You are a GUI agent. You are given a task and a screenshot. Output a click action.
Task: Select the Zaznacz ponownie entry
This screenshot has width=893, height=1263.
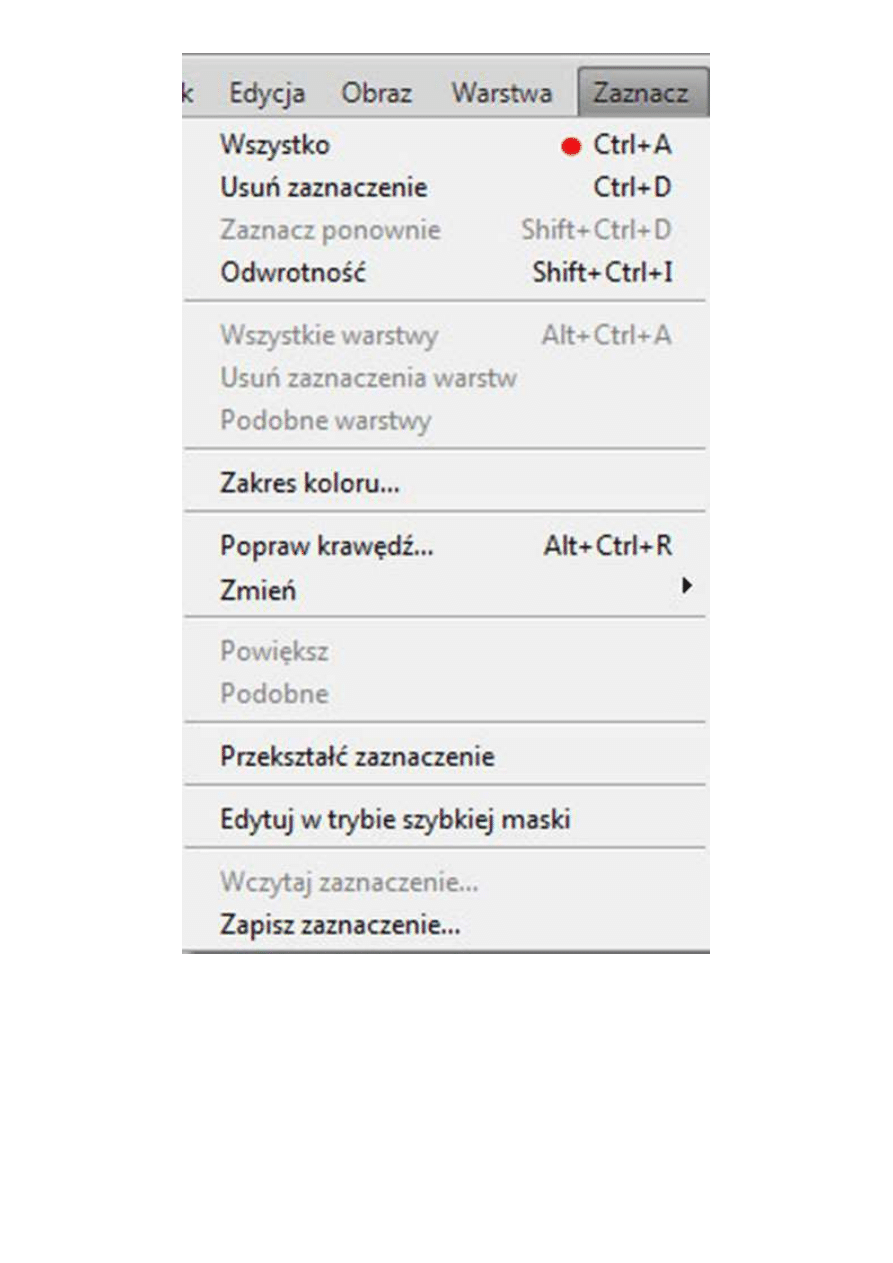(x=330, y=230)
